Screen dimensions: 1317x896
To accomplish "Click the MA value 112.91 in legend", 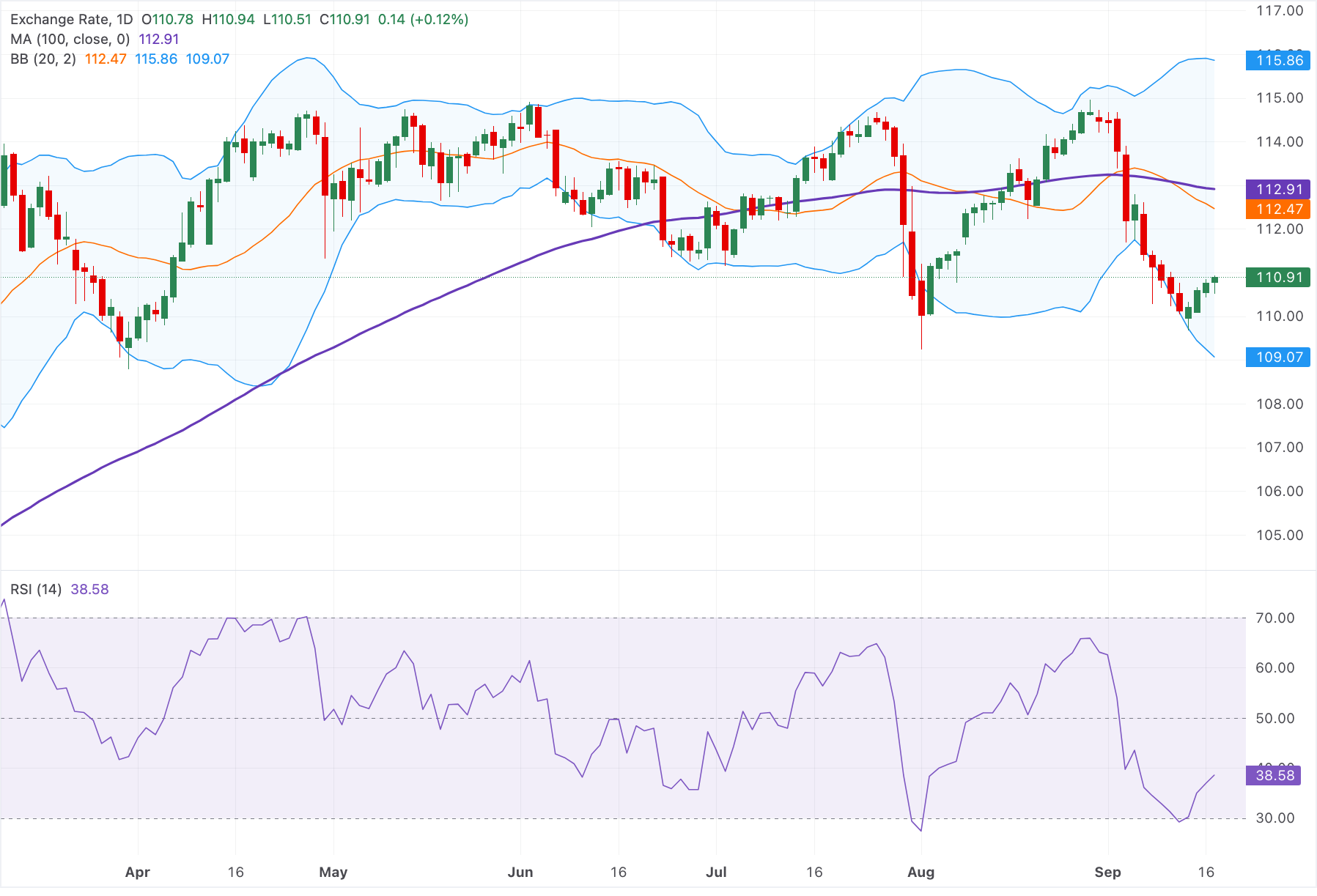I will (159, 40).
